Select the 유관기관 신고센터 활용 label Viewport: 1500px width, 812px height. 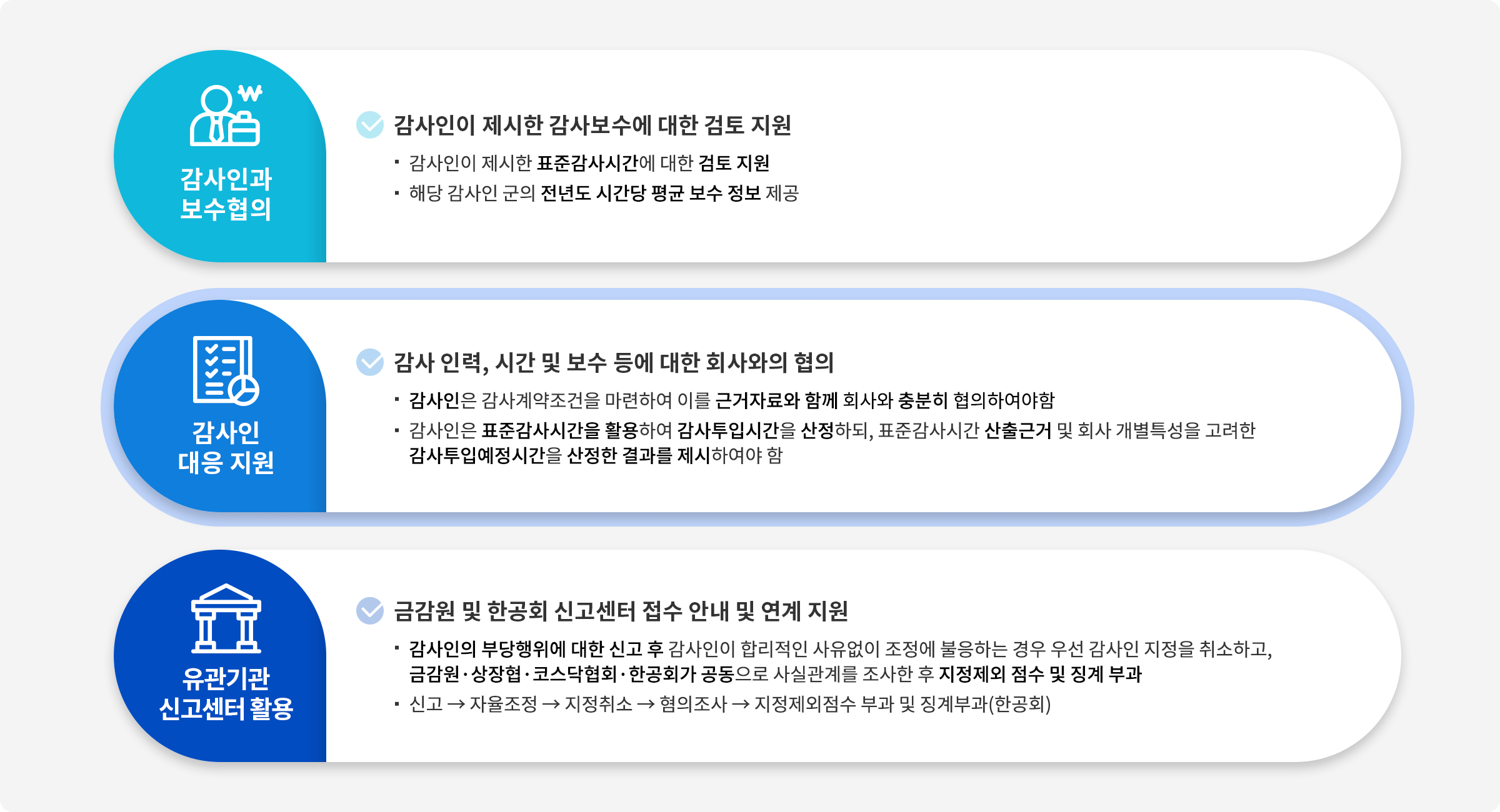(x=226, y=693)
